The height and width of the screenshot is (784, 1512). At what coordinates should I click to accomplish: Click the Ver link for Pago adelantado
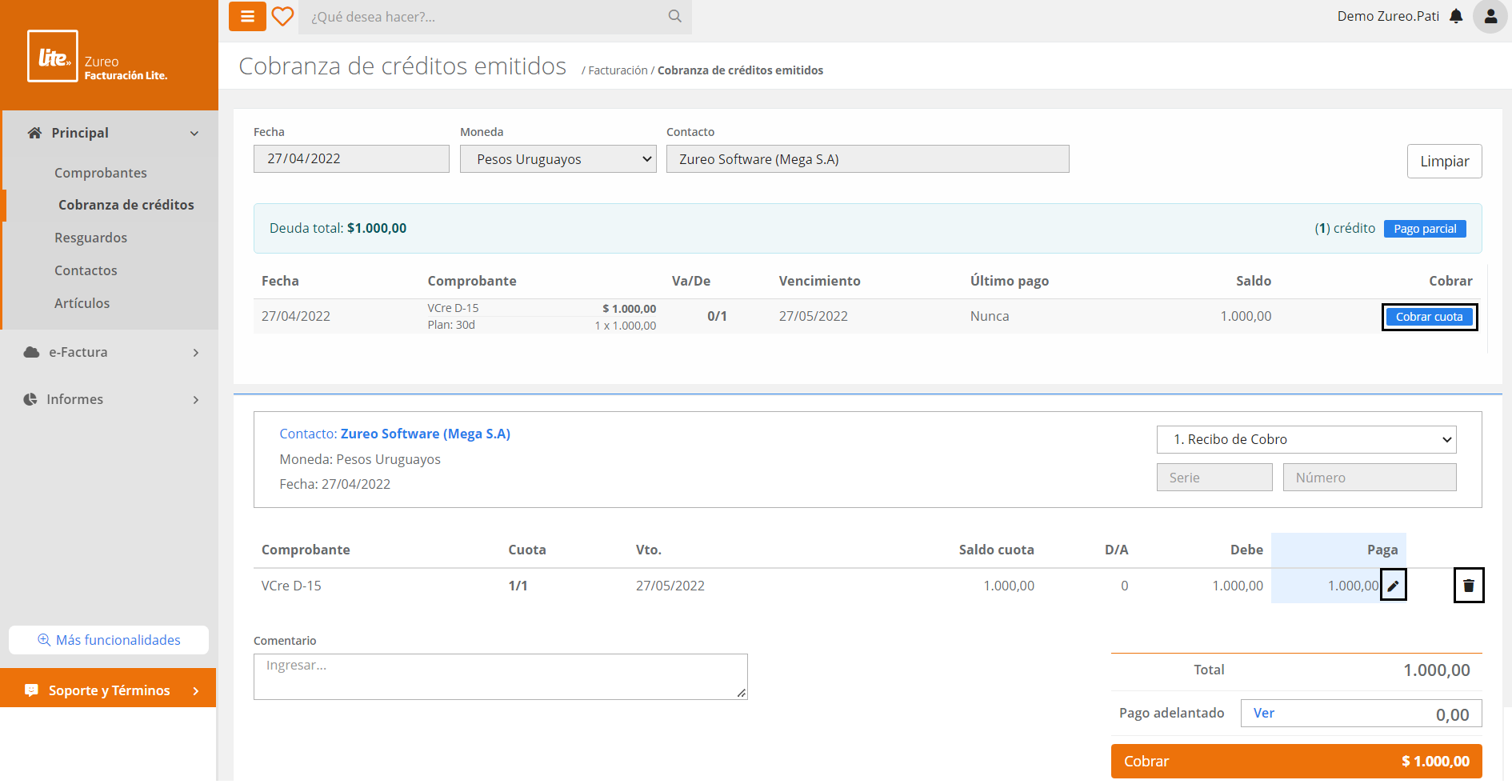click(x=1263, y=713)
